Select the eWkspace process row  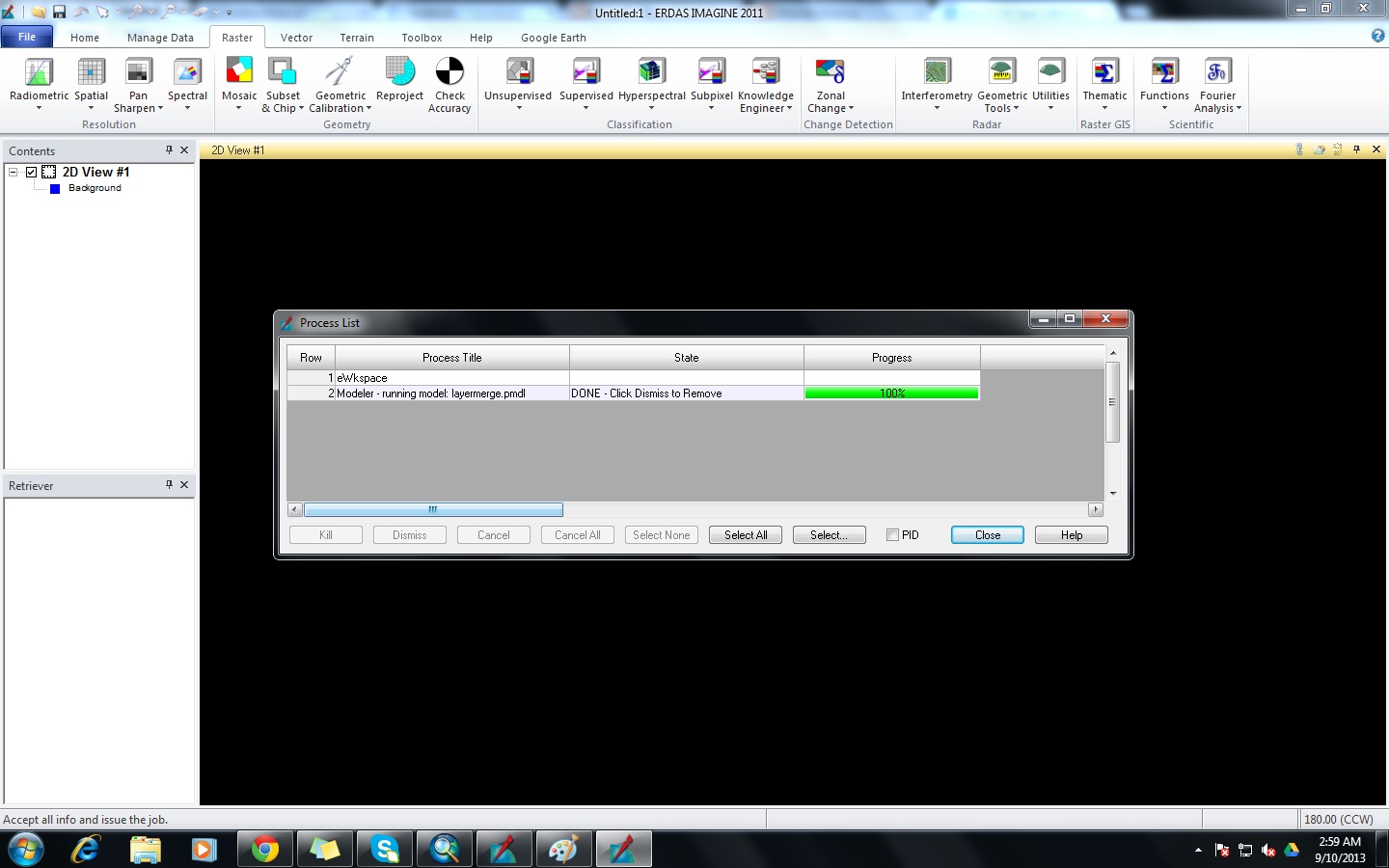[x=634, y=378]
